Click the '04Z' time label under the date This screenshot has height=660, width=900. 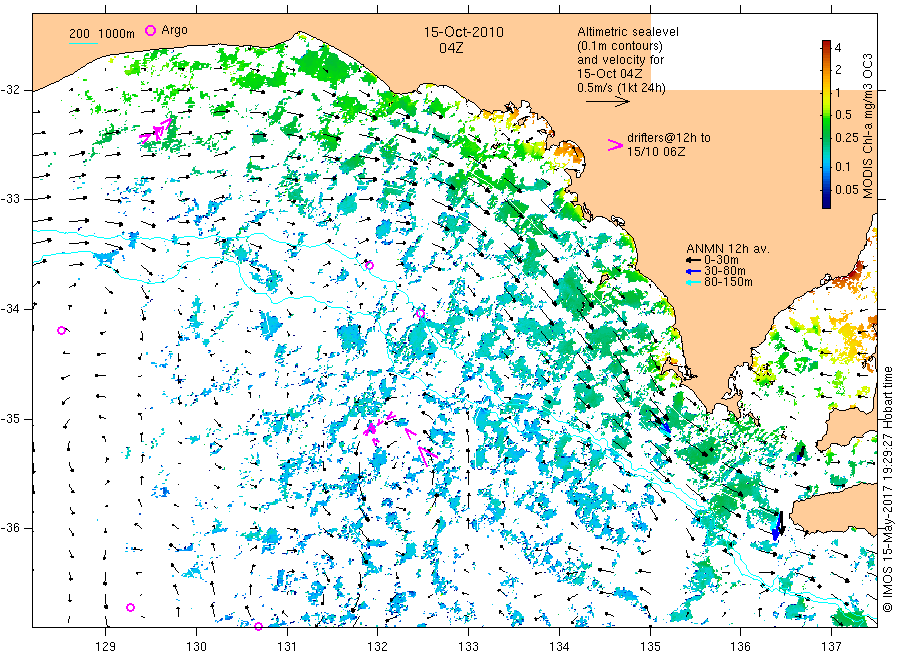click(451, 48)
